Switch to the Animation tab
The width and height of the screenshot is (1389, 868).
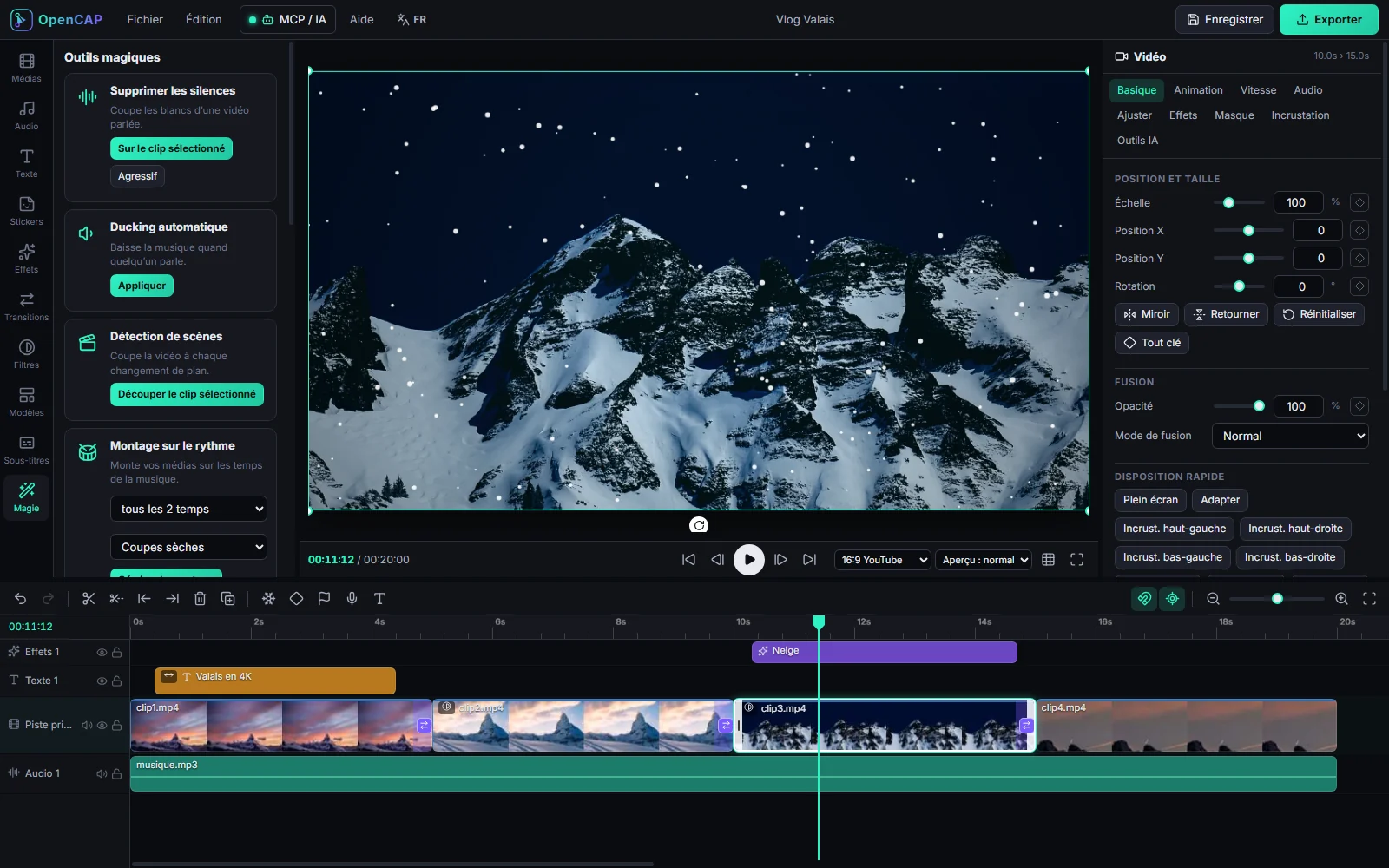click(1198, 90)
